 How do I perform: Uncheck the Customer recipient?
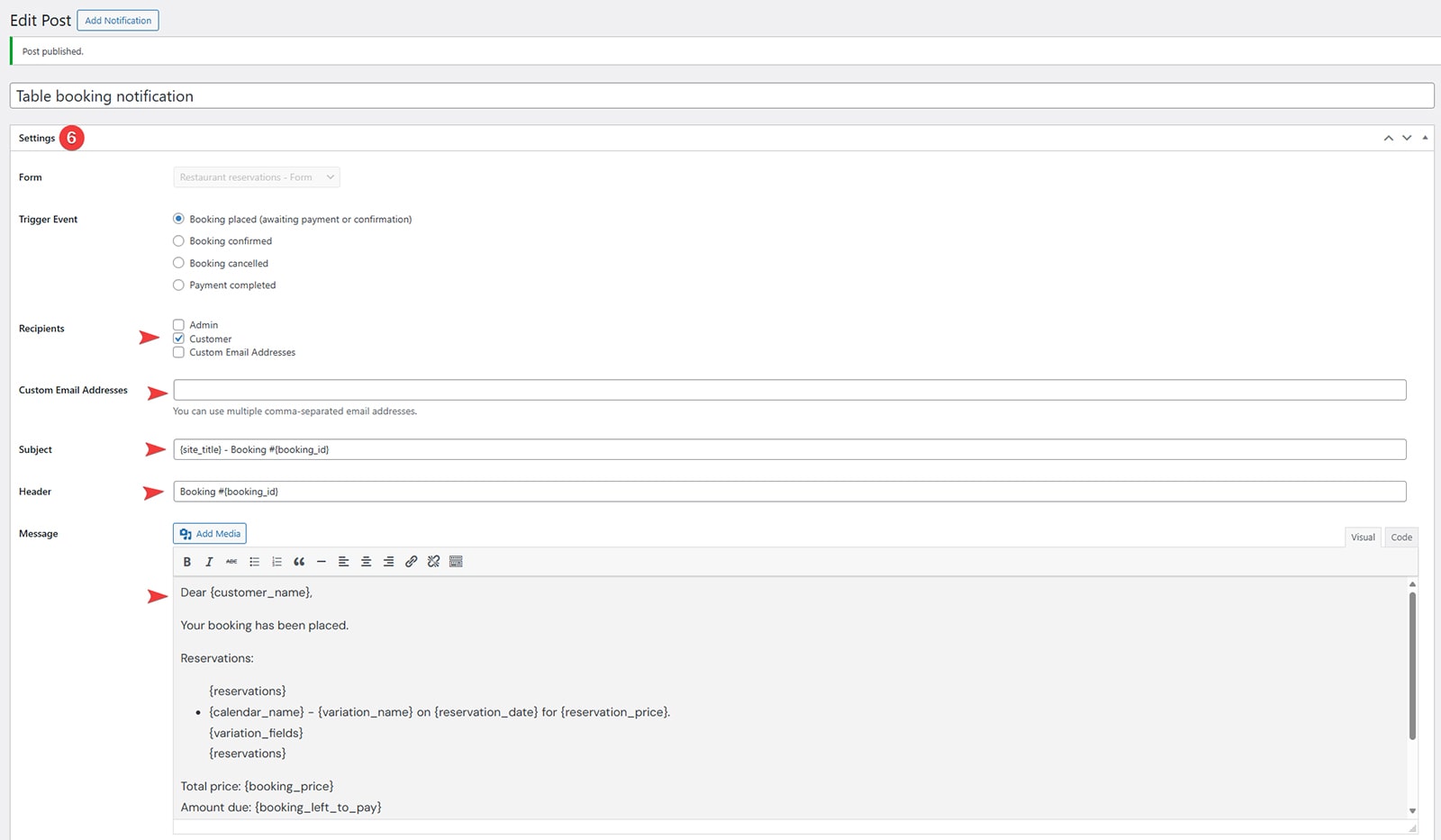pyautogui.click(x=178, y=339)
